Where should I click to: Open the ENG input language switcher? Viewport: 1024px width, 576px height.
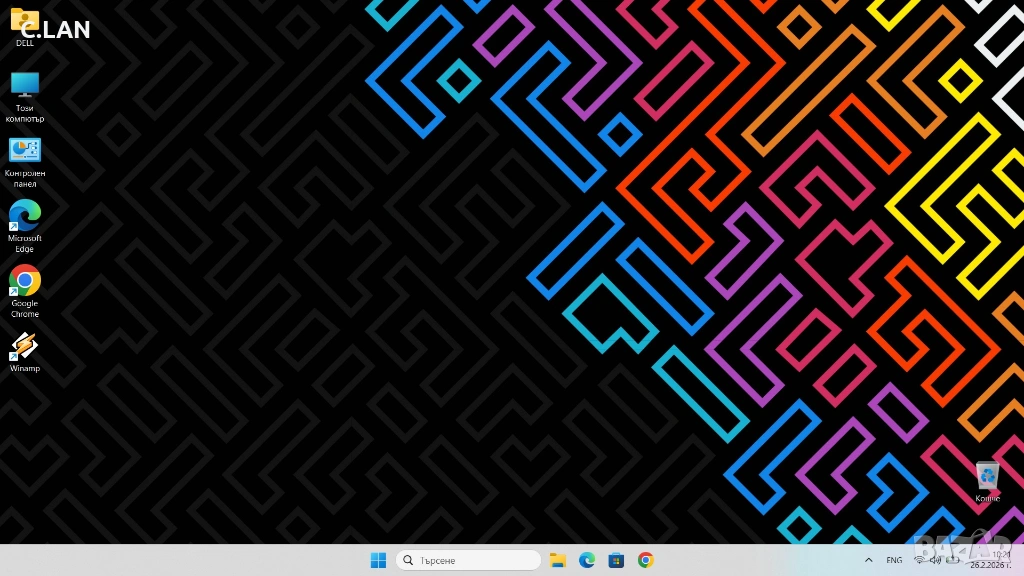coord(894,560)
